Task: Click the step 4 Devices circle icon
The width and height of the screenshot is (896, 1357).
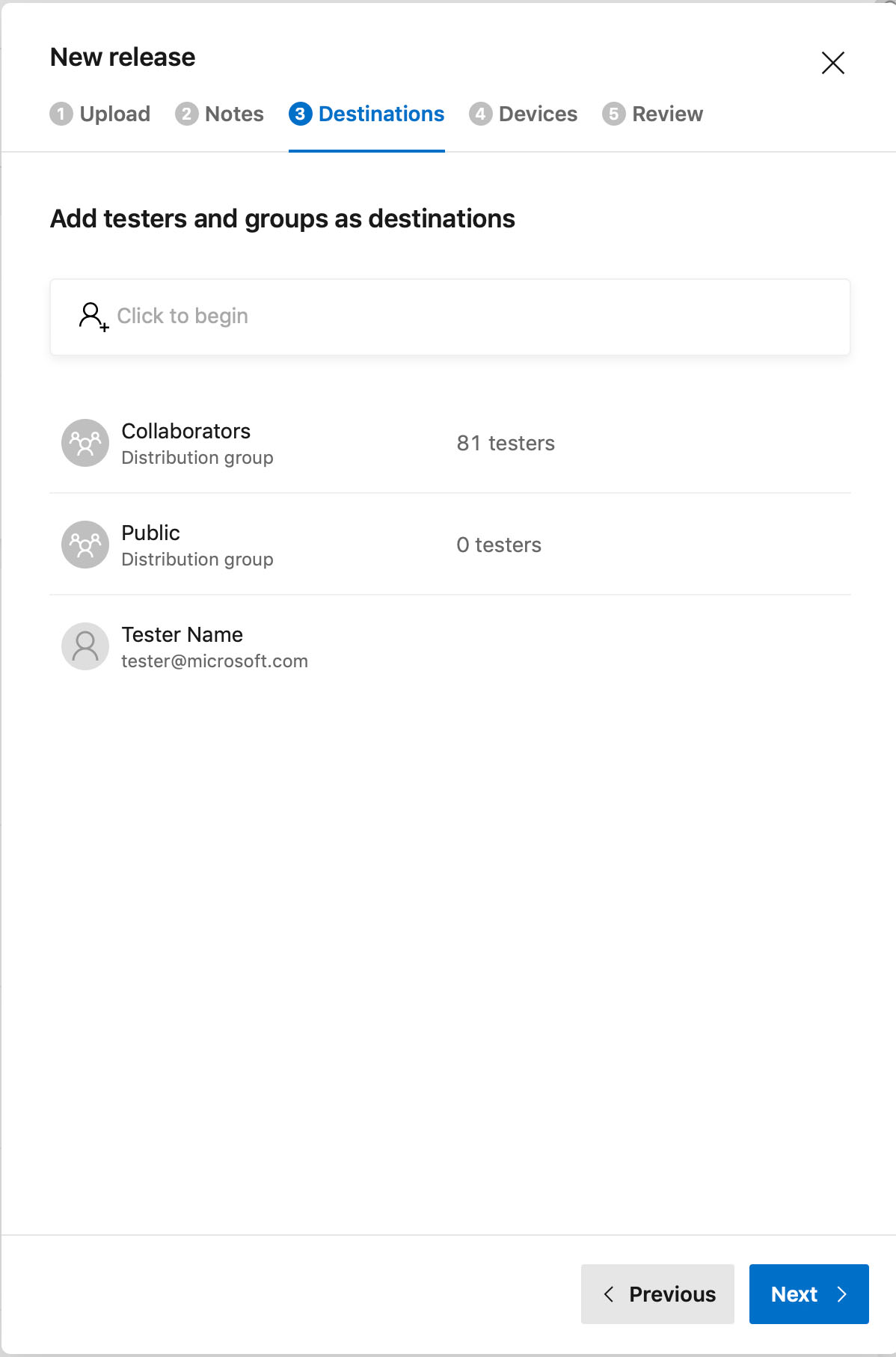Action: click(479, 114)
